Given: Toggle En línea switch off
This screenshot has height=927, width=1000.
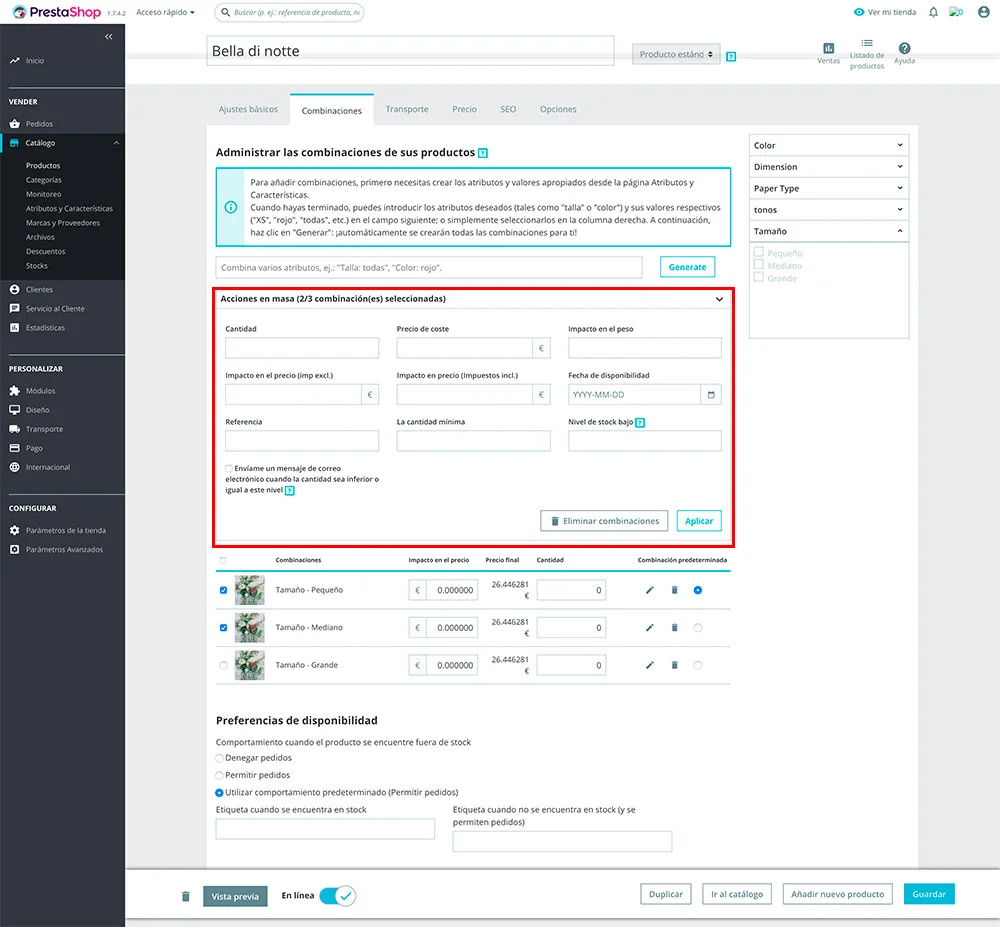Looking at the screenshot, I should point(337,896).
